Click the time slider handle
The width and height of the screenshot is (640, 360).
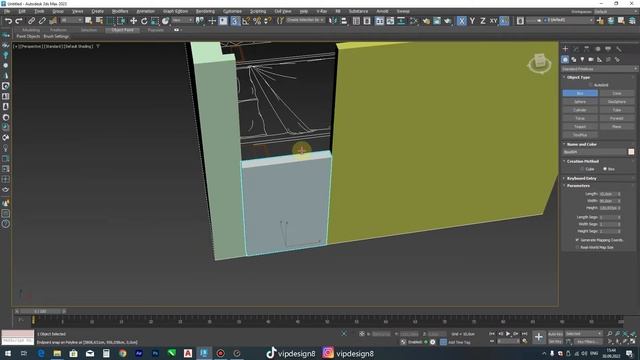click(x=40, y=311)
